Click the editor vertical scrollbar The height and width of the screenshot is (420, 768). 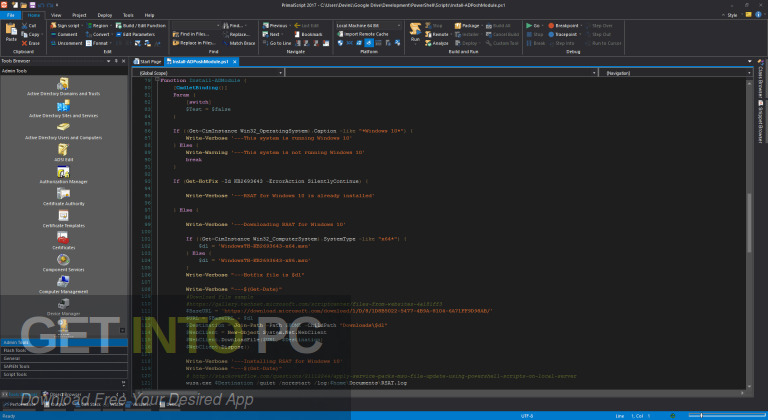tap(749, 223)
